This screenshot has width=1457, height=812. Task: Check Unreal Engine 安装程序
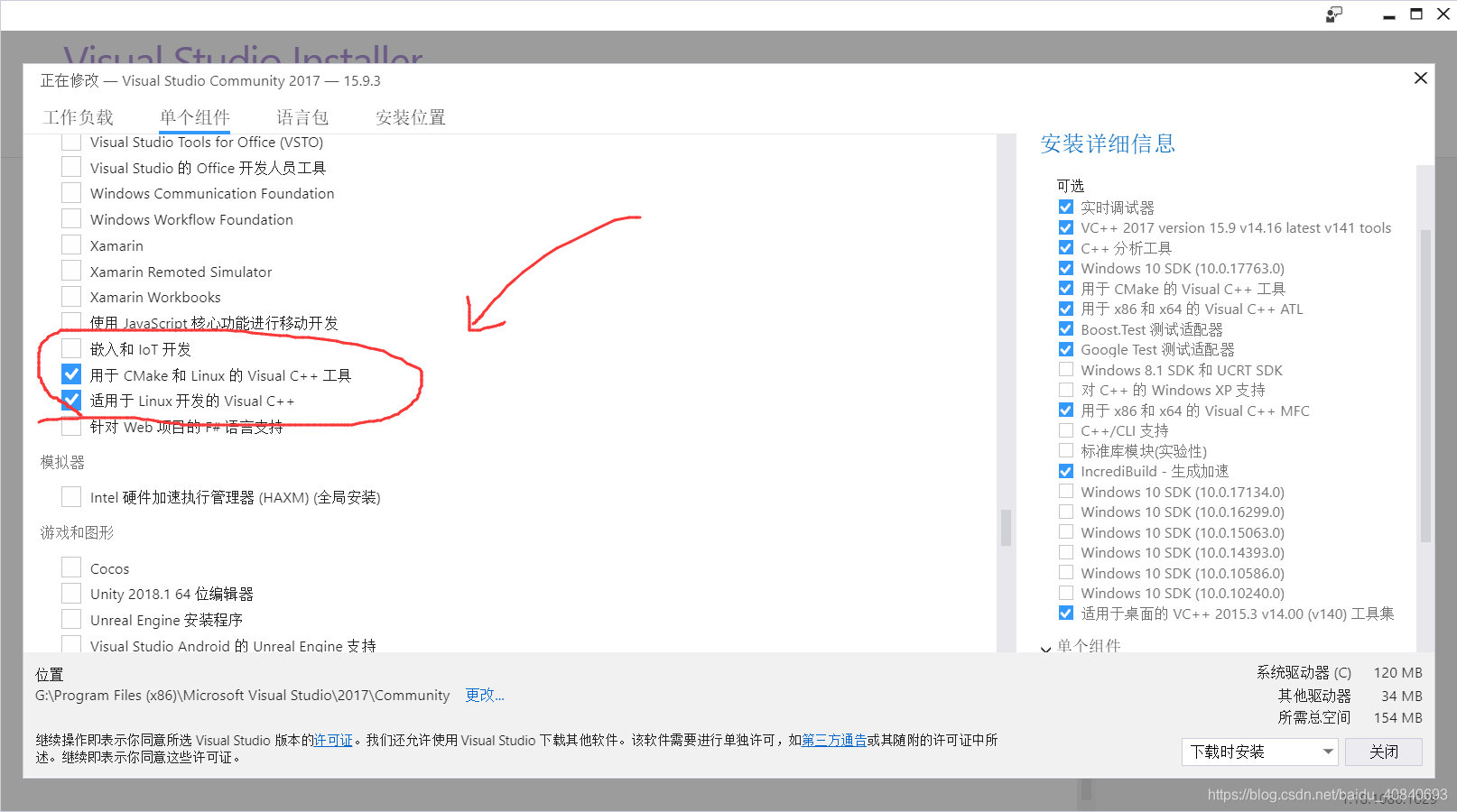[71, 619]
